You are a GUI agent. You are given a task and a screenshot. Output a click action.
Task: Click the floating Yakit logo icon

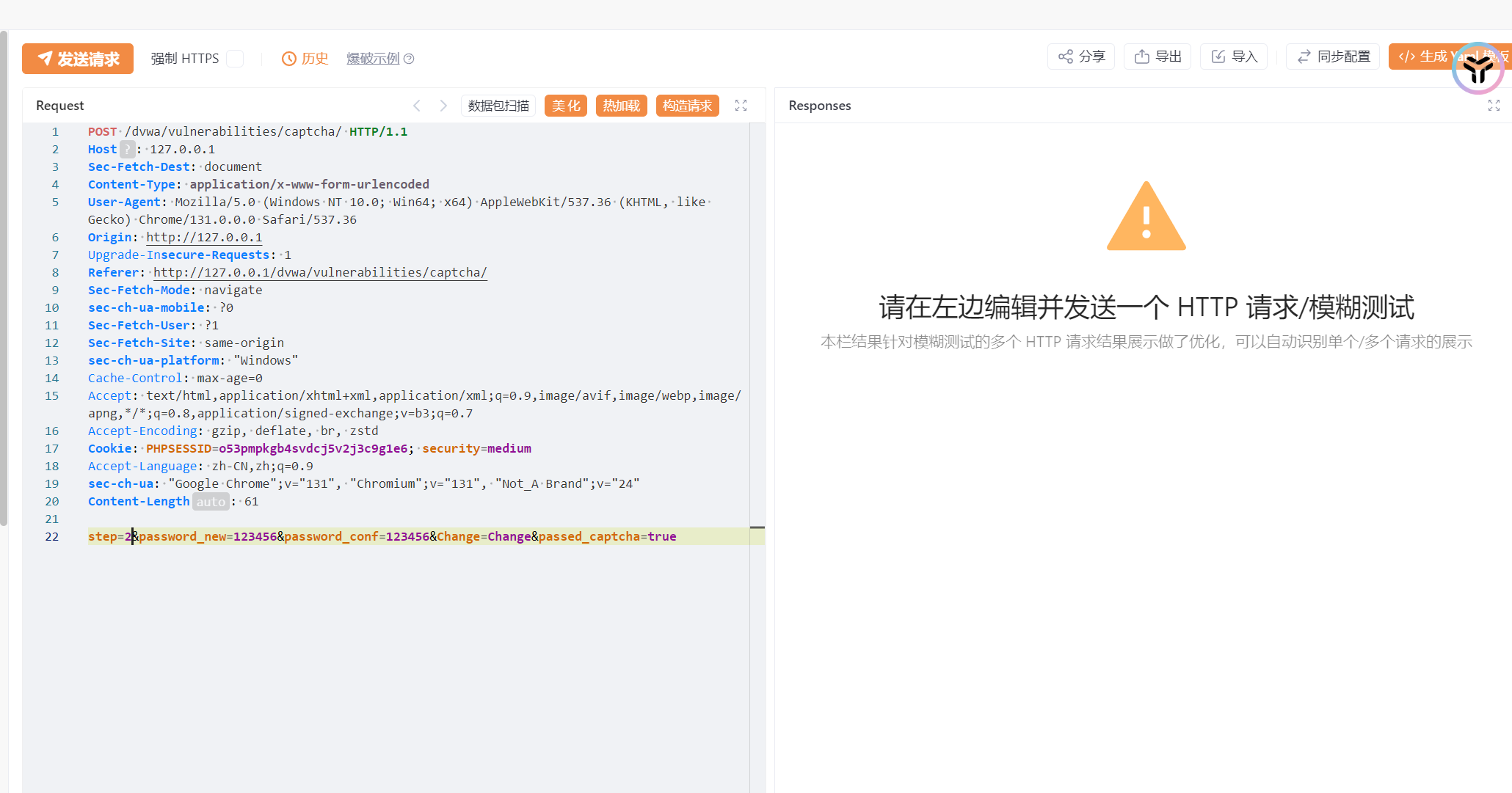[1478, 69]
